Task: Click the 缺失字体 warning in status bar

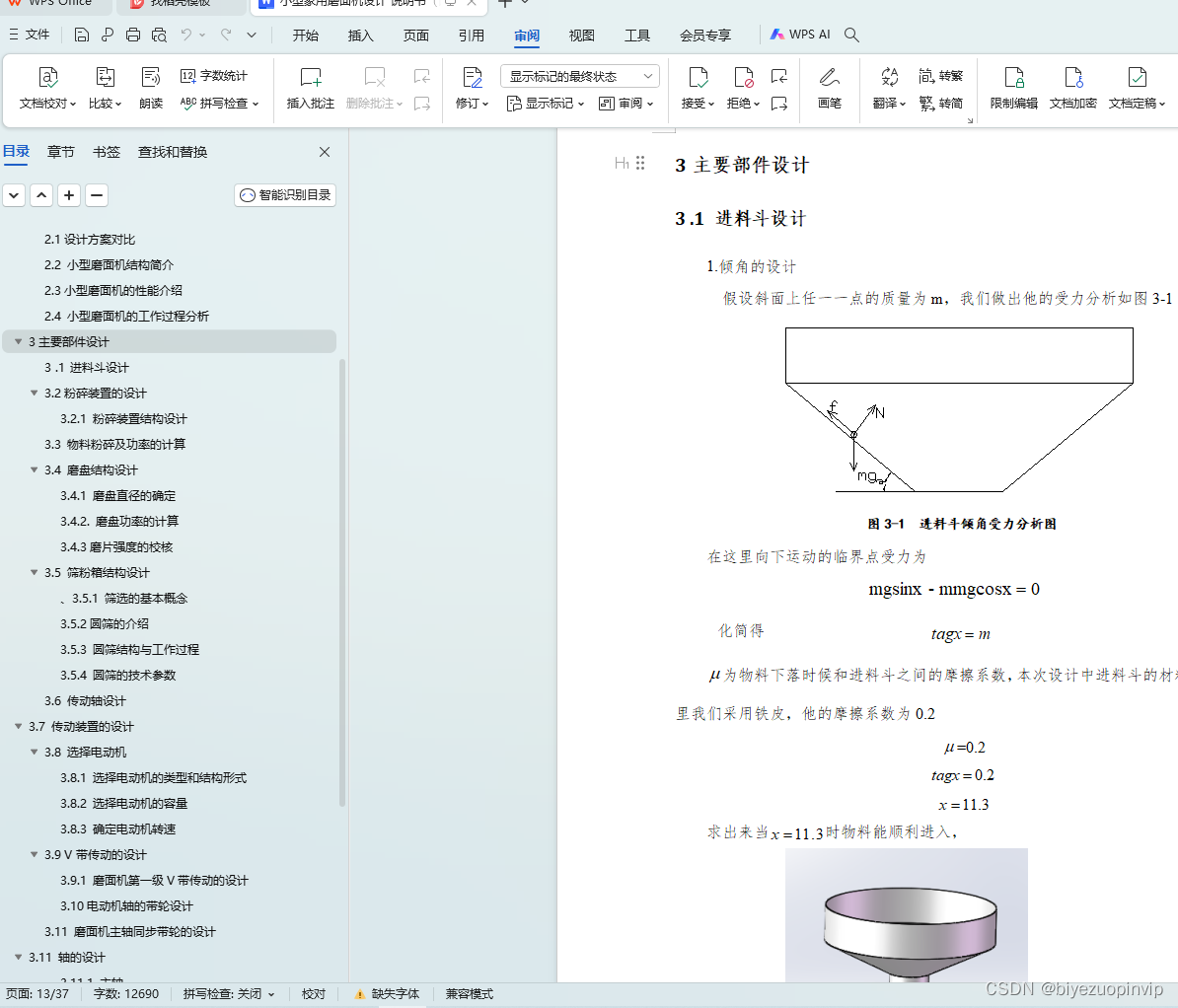Action: (x=388, y=994)
